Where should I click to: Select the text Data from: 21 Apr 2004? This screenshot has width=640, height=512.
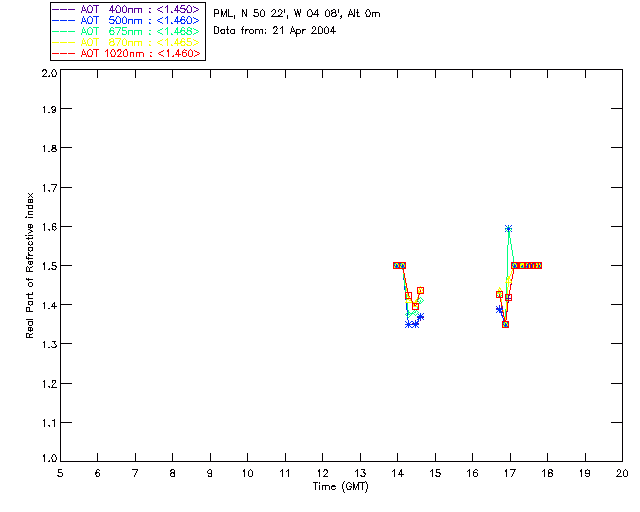point(274,31)
